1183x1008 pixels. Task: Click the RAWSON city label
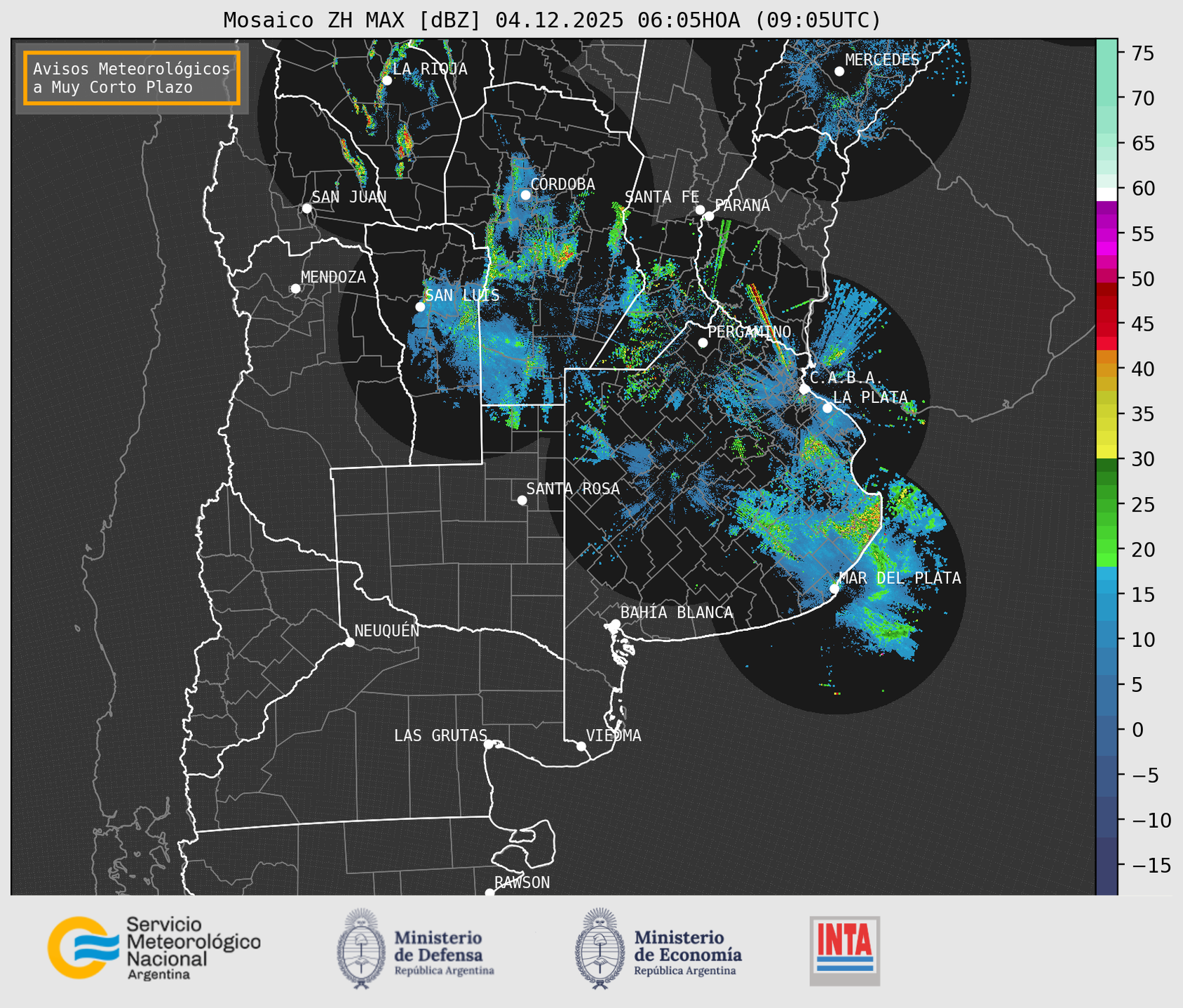[522, 883]
